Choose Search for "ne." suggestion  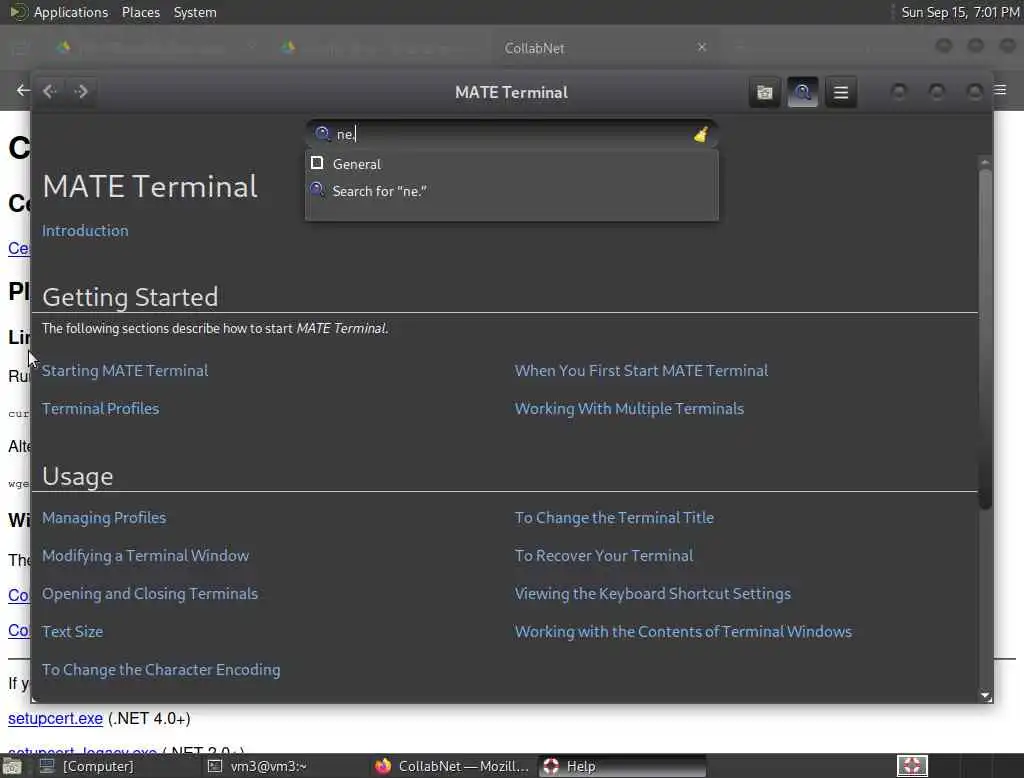(x=512, y=191)
